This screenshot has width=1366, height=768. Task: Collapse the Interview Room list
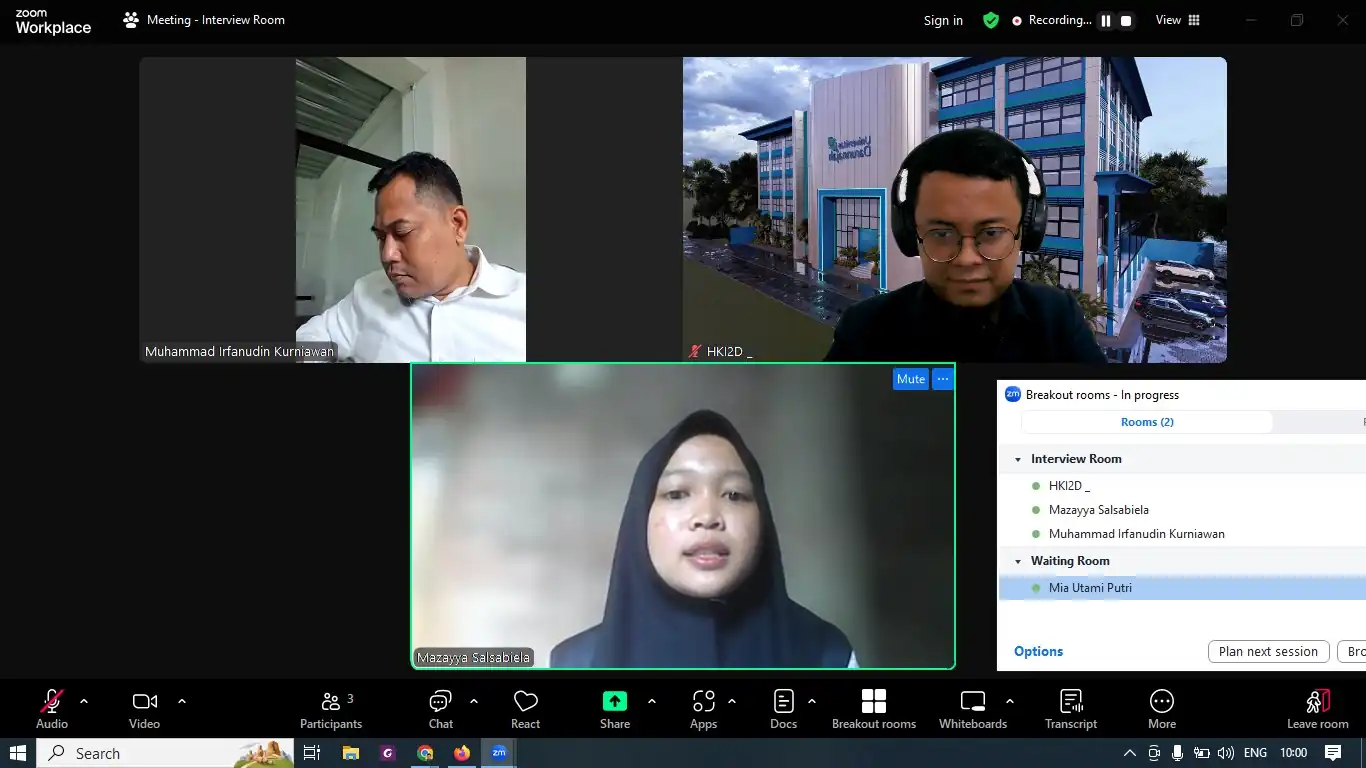click(1018, 459)
